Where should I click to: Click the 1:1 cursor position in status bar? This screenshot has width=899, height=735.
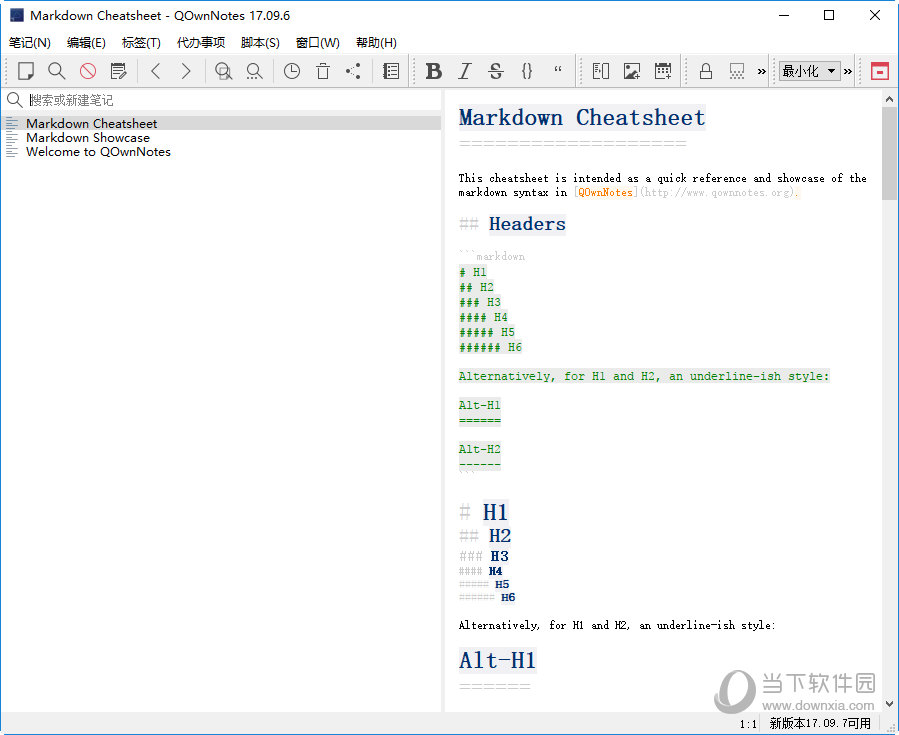(x=748, y=724)
